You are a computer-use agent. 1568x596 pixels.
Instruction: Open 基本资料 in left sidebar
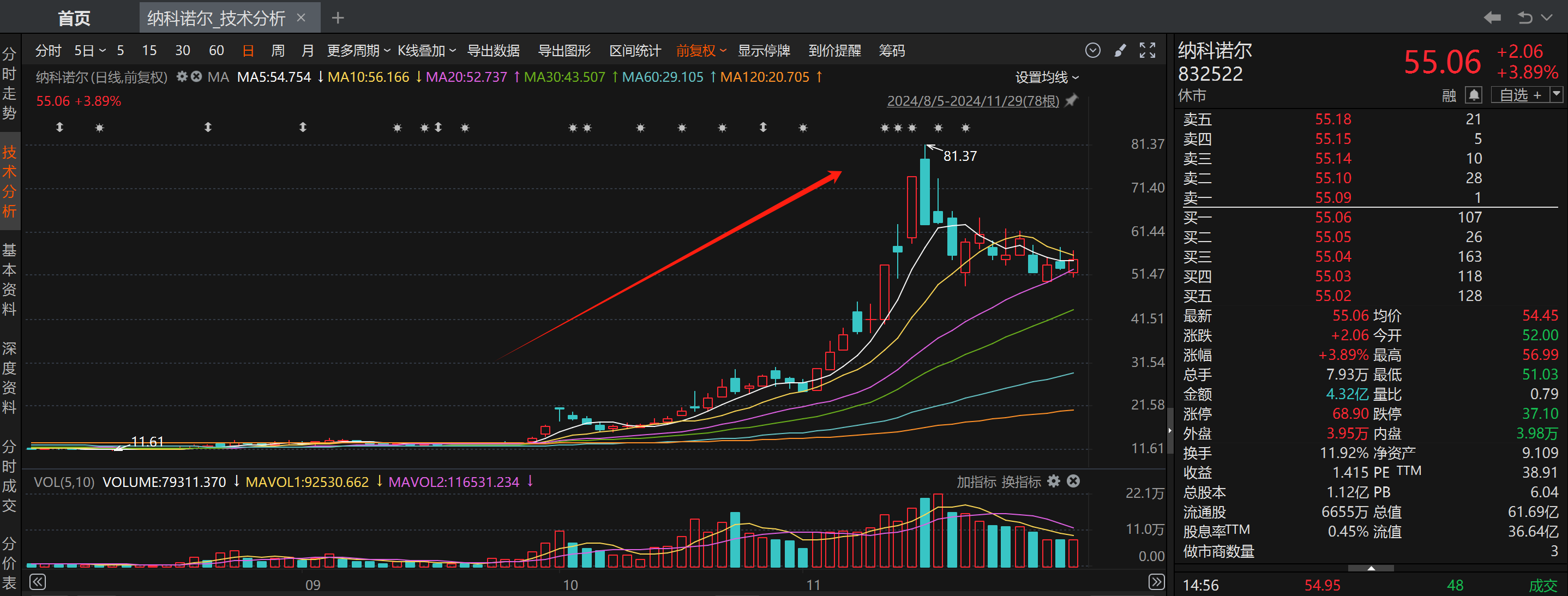point(9,279)
